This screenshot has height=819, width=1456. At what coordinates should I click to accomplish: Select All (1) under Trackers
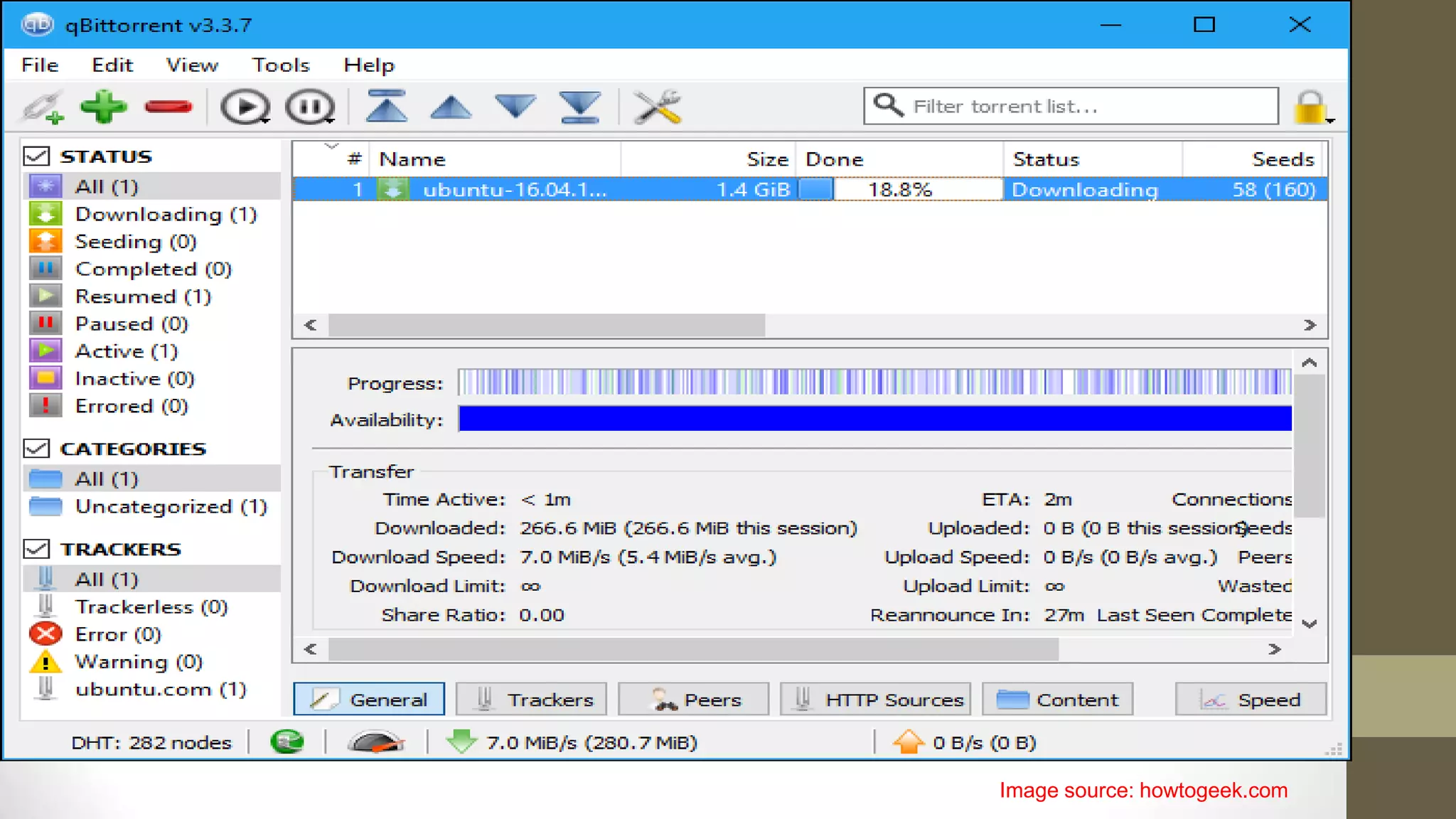tap(152, 579)
